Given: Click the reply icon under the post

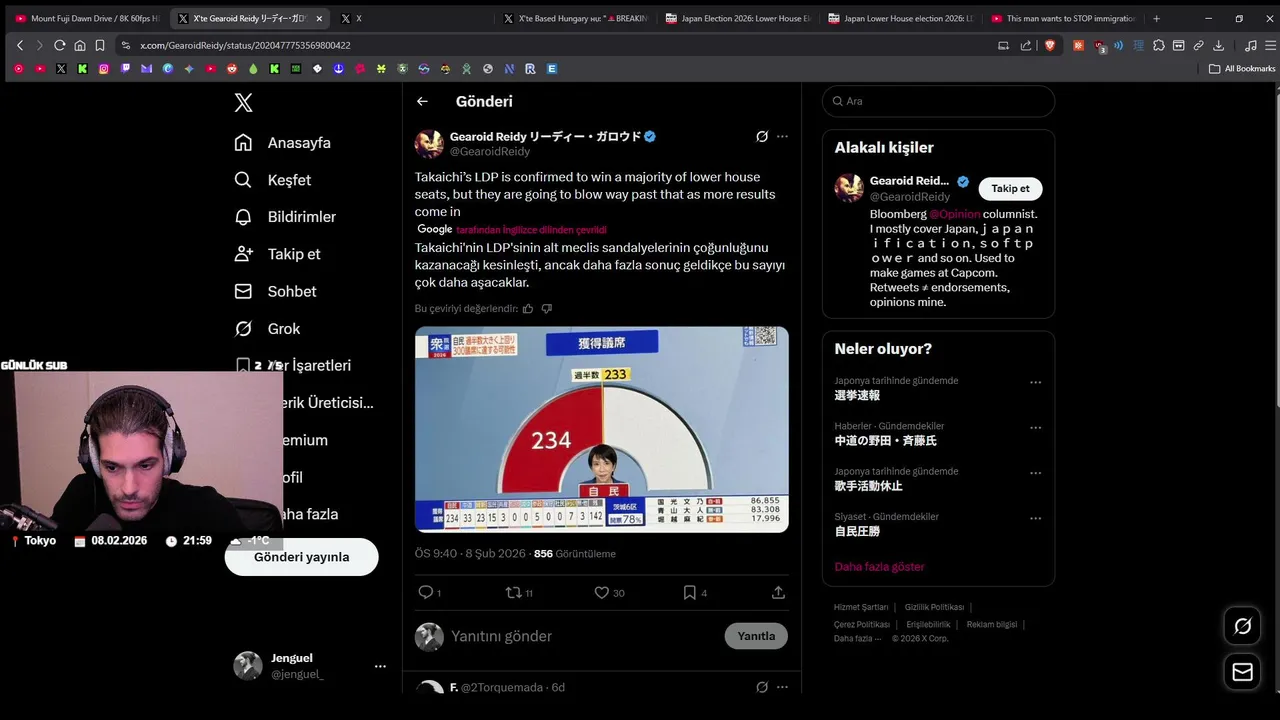Looking at the screenshot, I should tap(426, 592).
